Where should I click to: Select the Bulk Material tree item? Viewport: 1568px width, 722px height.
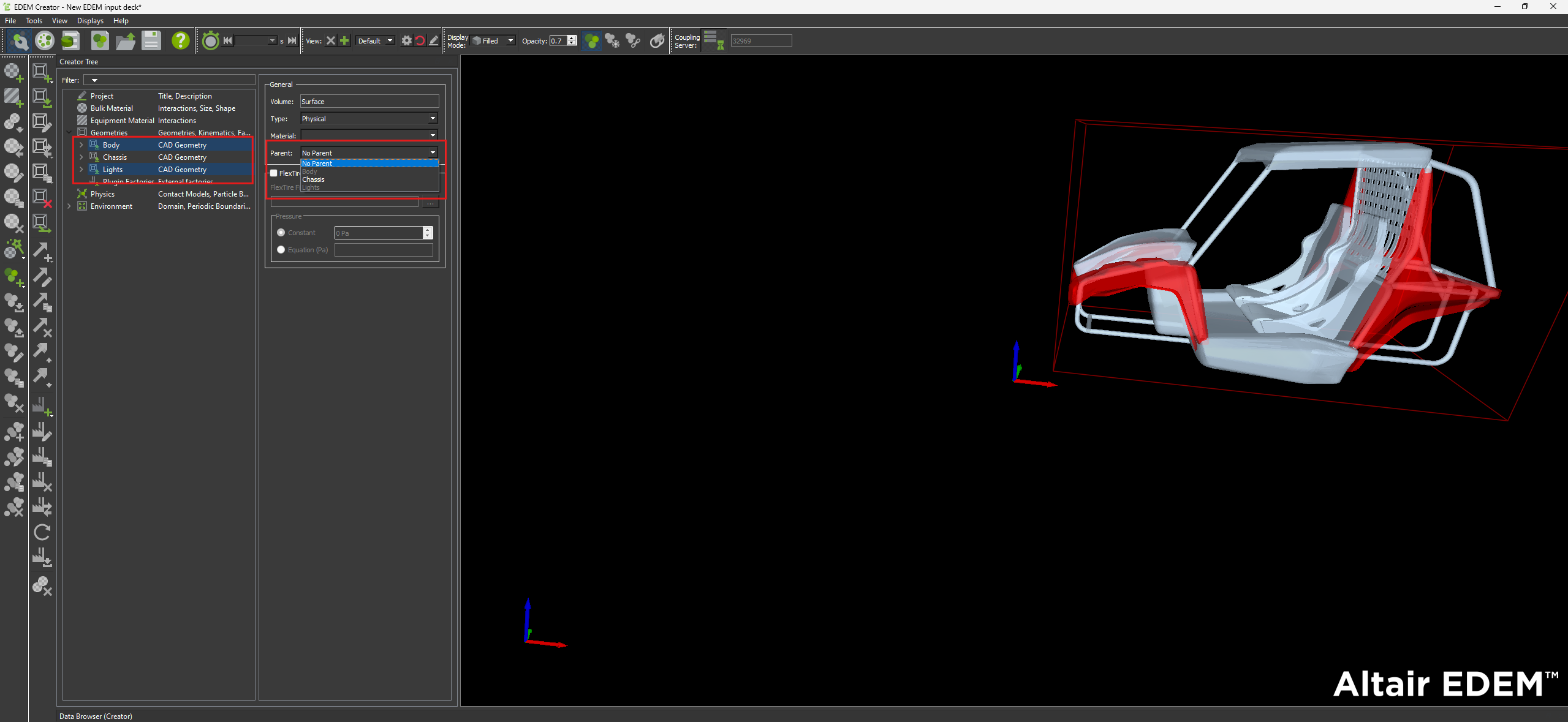112,108
